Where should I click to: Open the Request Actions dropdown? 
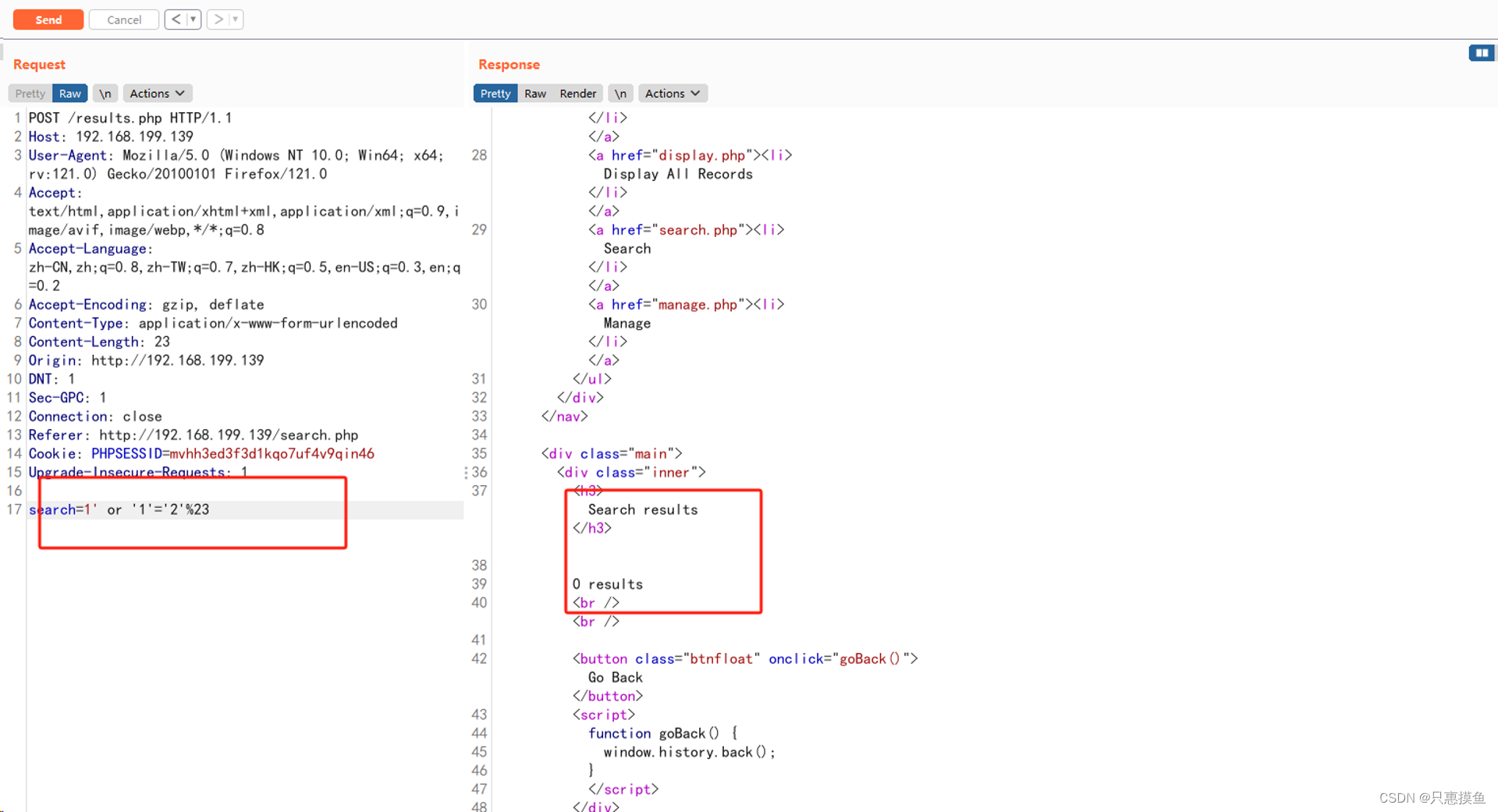[157, 94]
